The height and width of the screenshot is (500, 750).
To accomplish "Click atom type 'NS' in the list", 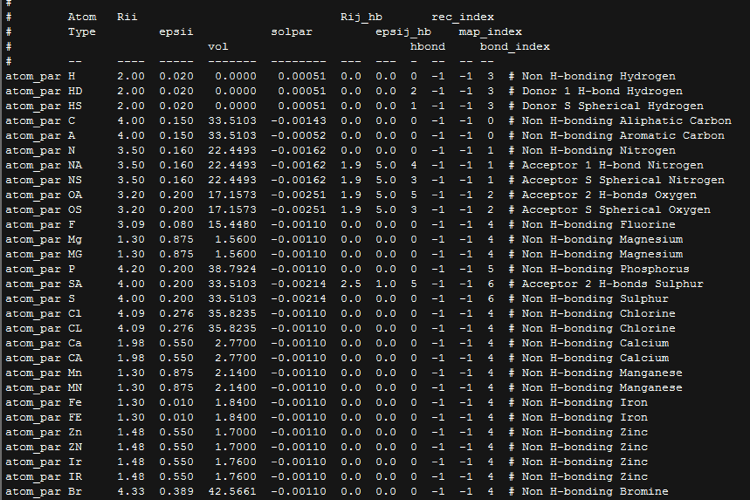I will [75, 180].
